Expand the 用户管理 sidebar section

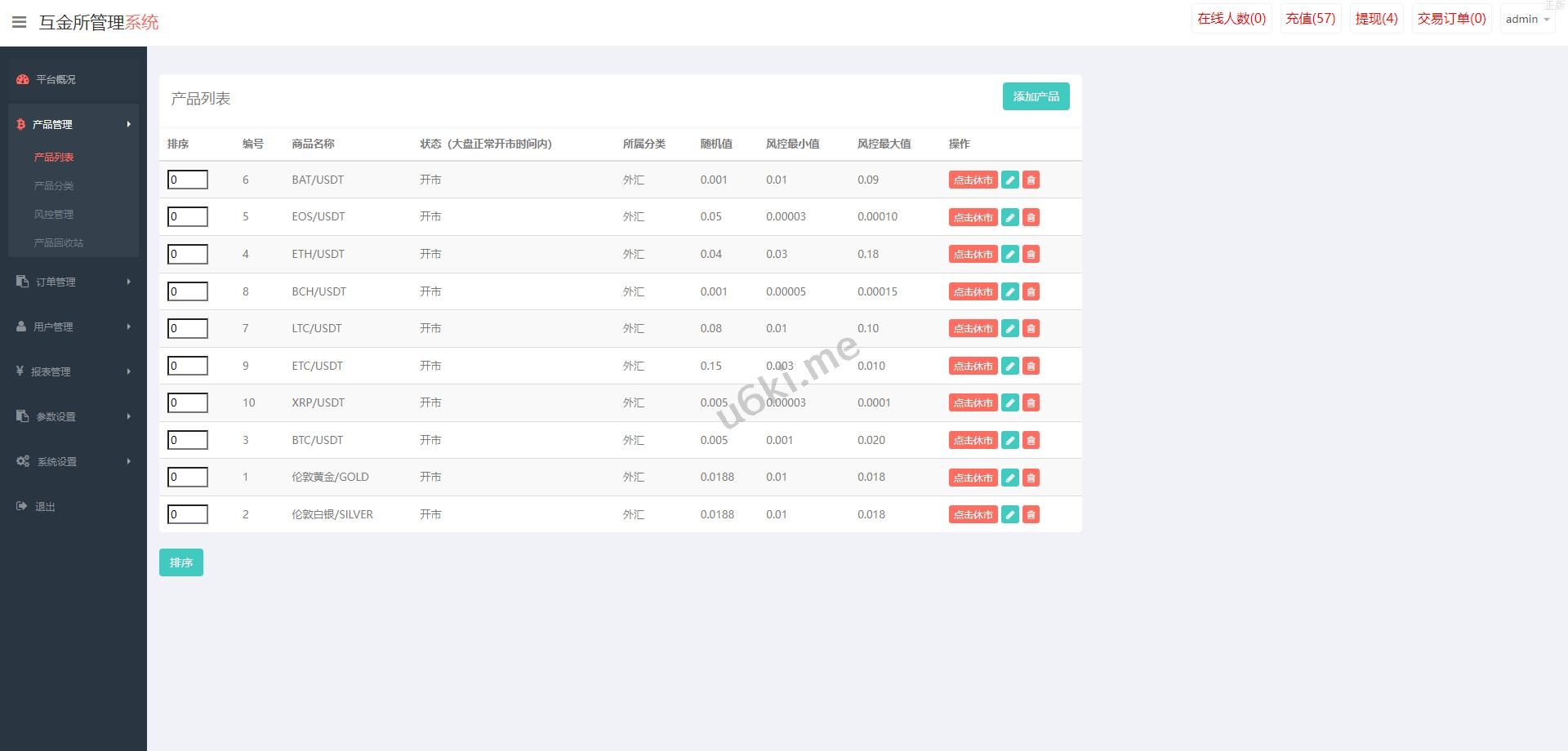click(73, 327)
